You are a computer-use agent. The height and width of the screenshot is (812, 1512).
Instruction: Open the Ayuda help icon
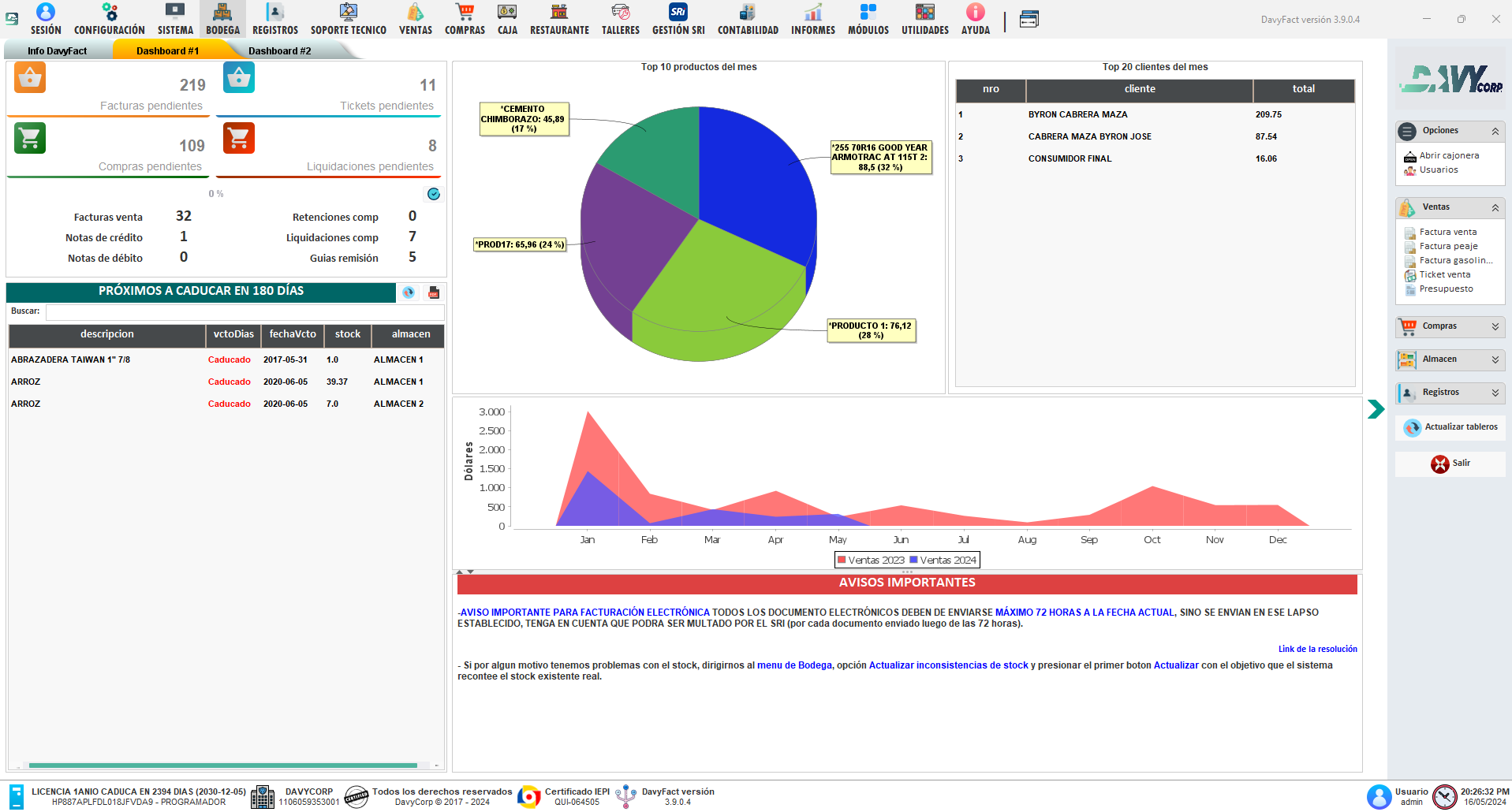976,13
